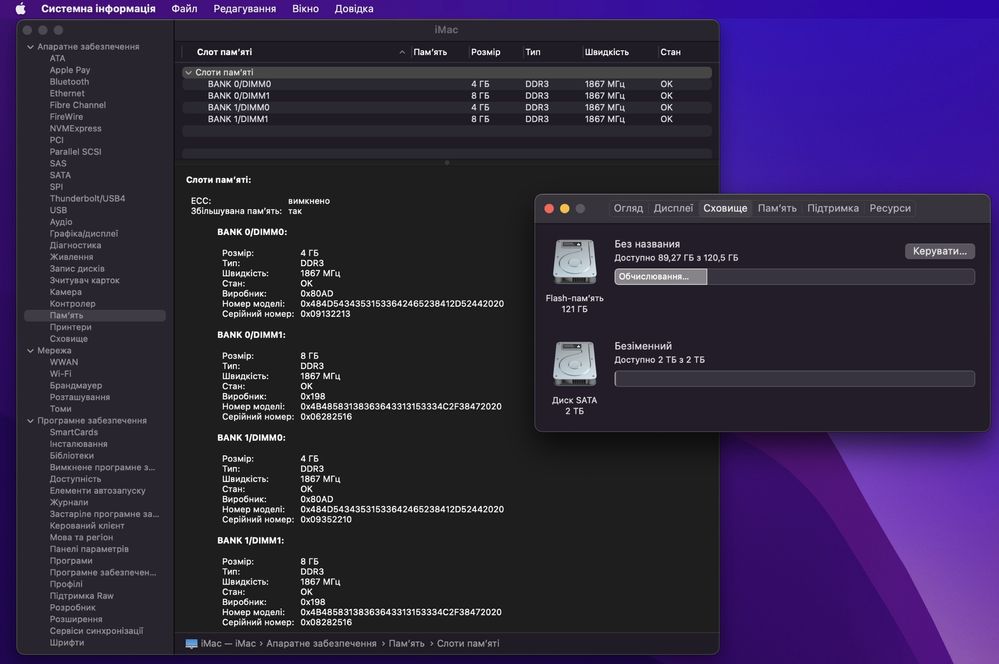
Task: Click the Обчислювання storage usage bar
Action: coord(794,277)
